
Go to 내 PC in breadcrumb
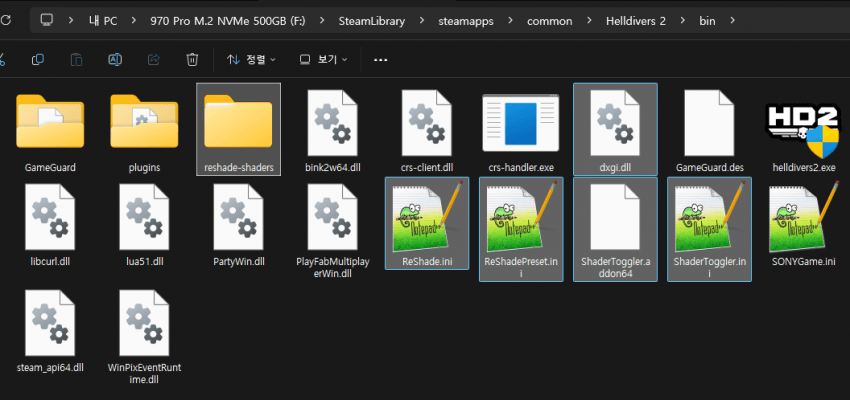pyautogui.click(x=102, y=21)
